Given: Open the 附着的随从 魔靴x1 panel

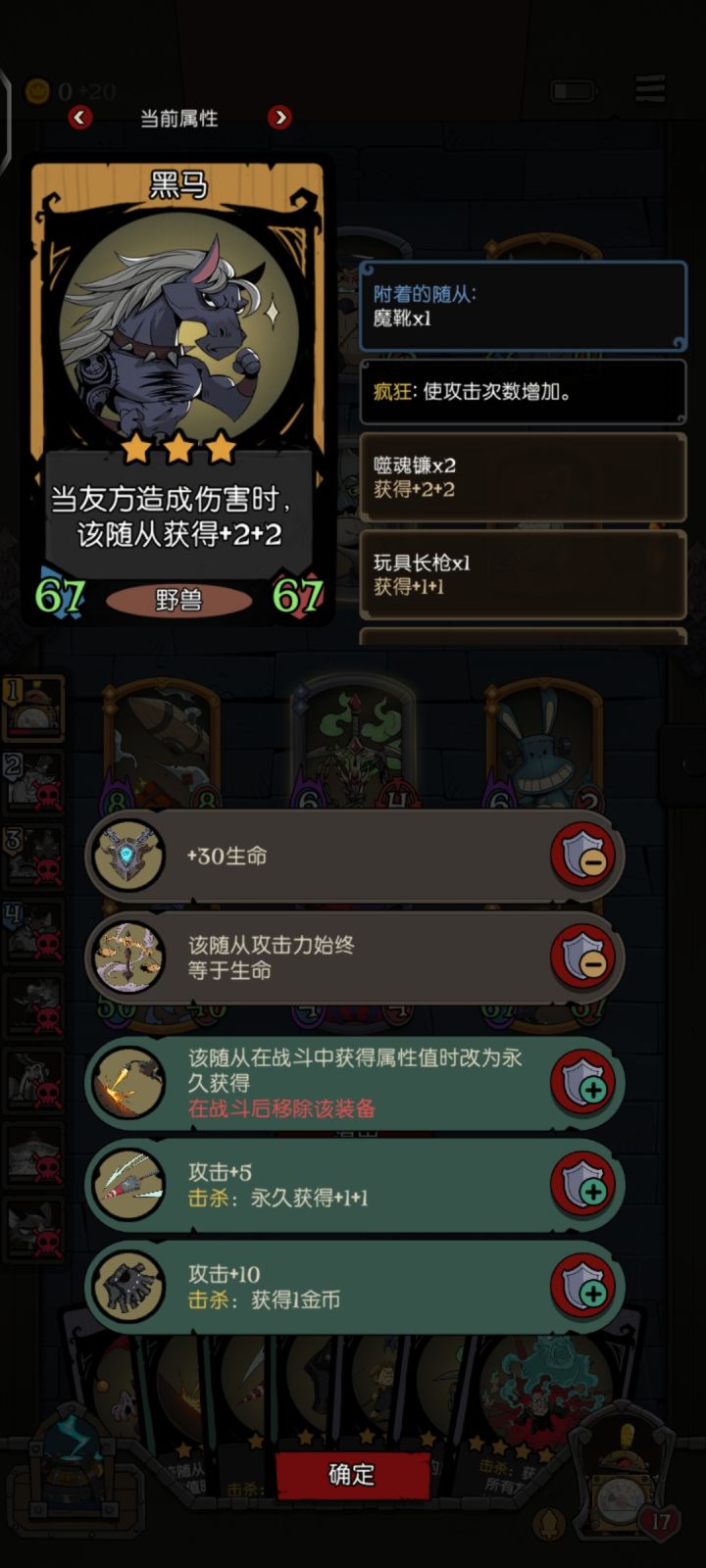Looking at the screenshot, I should click(x=523, y=306).
